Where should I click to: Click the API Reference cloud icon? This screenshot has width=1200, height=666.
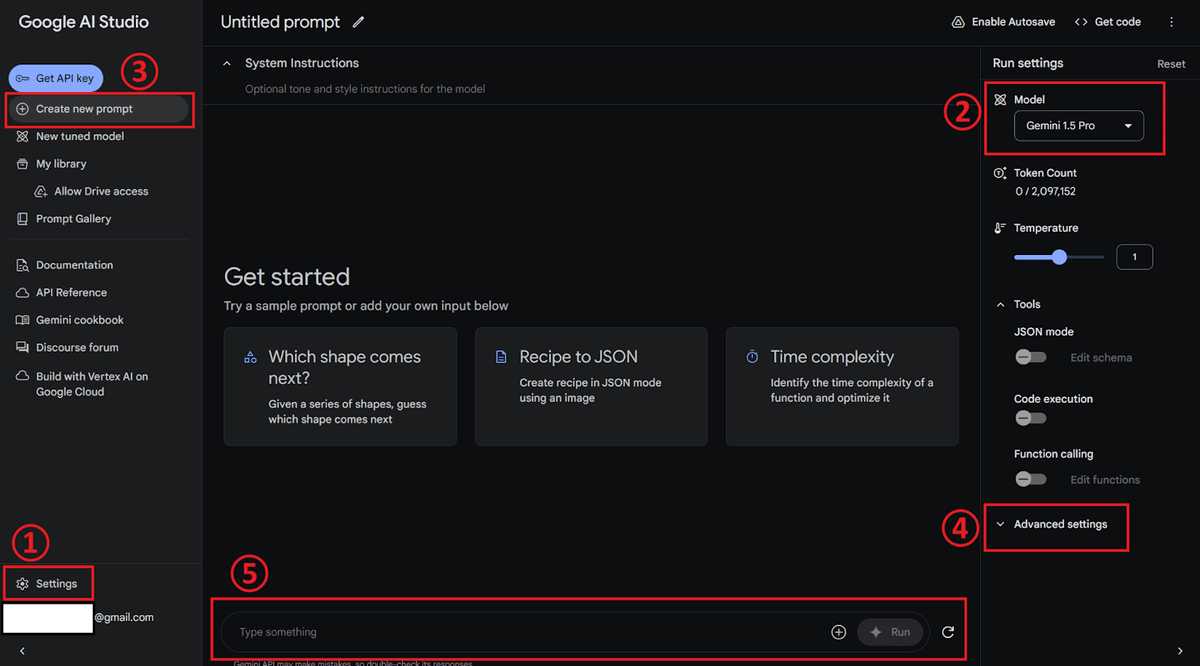(x=23, y=293)
